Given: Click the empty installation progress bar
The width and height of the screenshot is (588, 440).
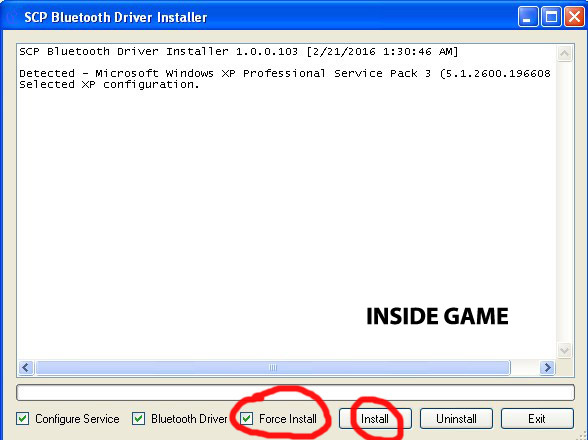Looking at the screenshot, I should coord(296,392).
